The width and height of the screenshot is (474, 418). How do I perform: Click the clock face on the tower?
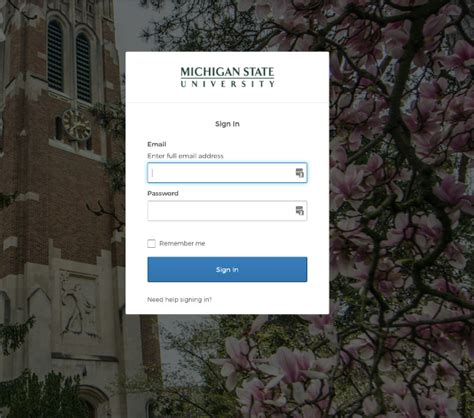(77, 124)
